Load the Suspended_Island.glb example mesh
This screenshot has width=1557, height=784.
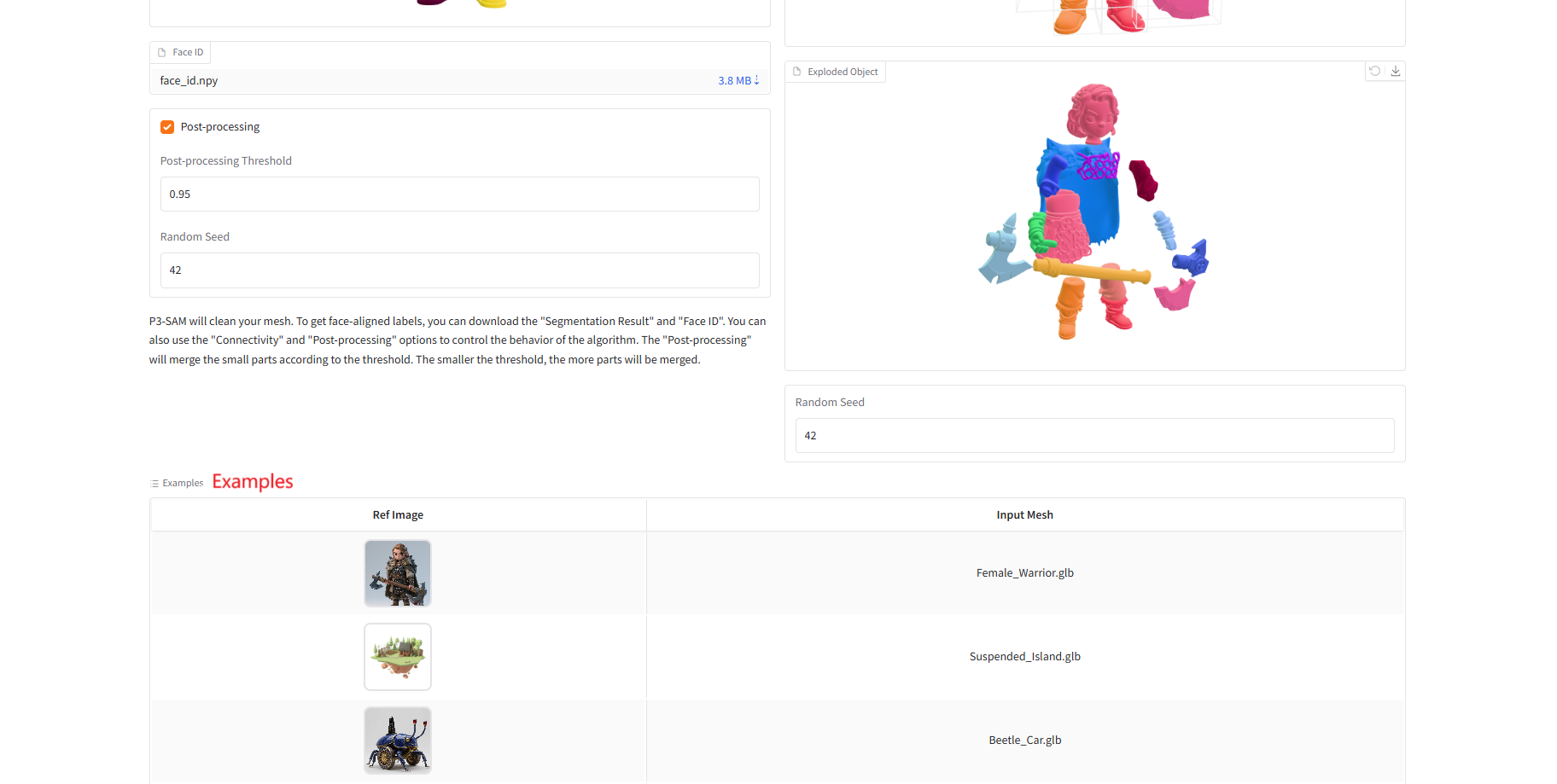coord(1024,657)
